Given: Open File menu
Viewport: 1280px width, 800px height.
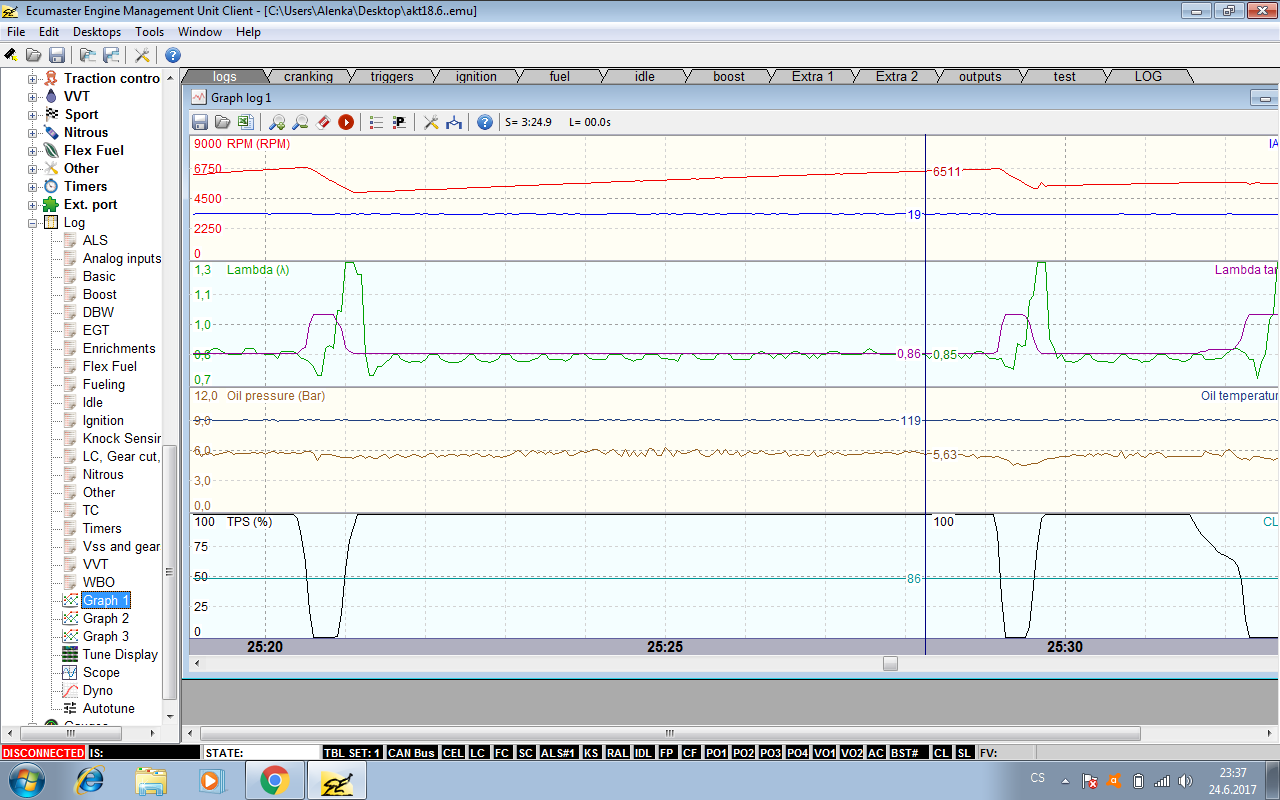Looking at the screenshot, I should [x=16, y=32].
